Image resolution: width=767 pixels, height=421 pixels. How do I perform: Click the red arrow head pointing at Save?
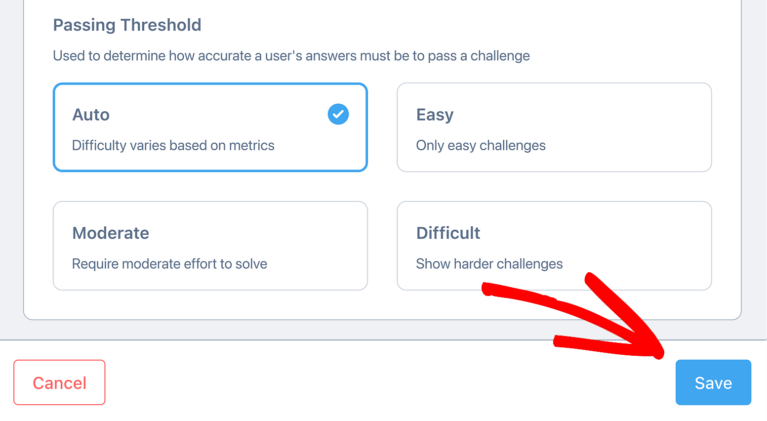[x=636, y=332]
